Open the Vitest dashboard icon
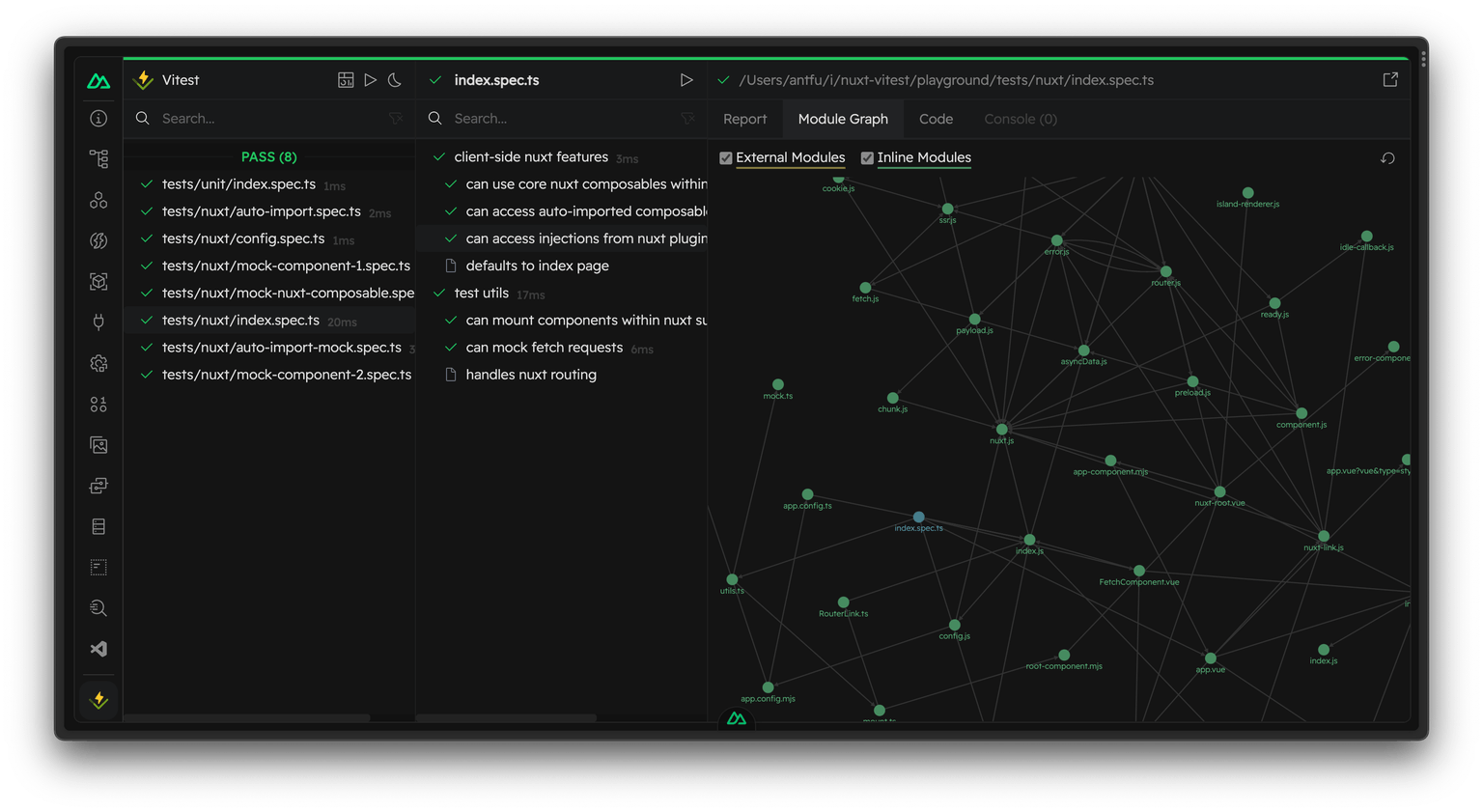The width and height of the screenshot is (1483, 812). tap(346, 80)
